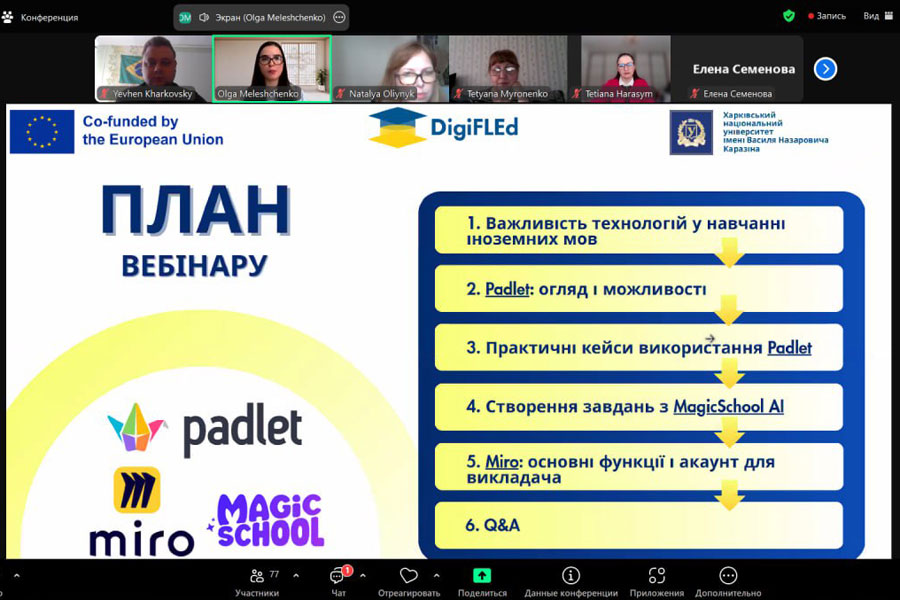900x600 pixels.
Task: Select Елена Семенова participant tile
Action: tap(744, 69)
